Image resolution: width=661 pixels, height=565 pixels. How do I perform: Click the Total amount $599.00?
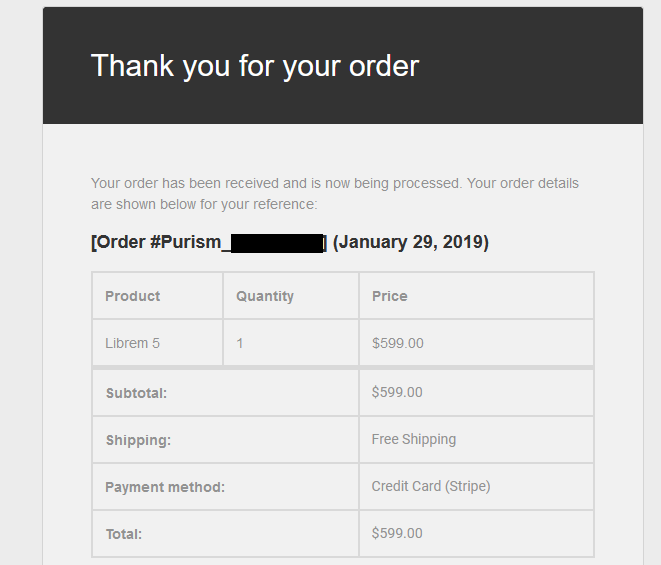coord(397,533)
